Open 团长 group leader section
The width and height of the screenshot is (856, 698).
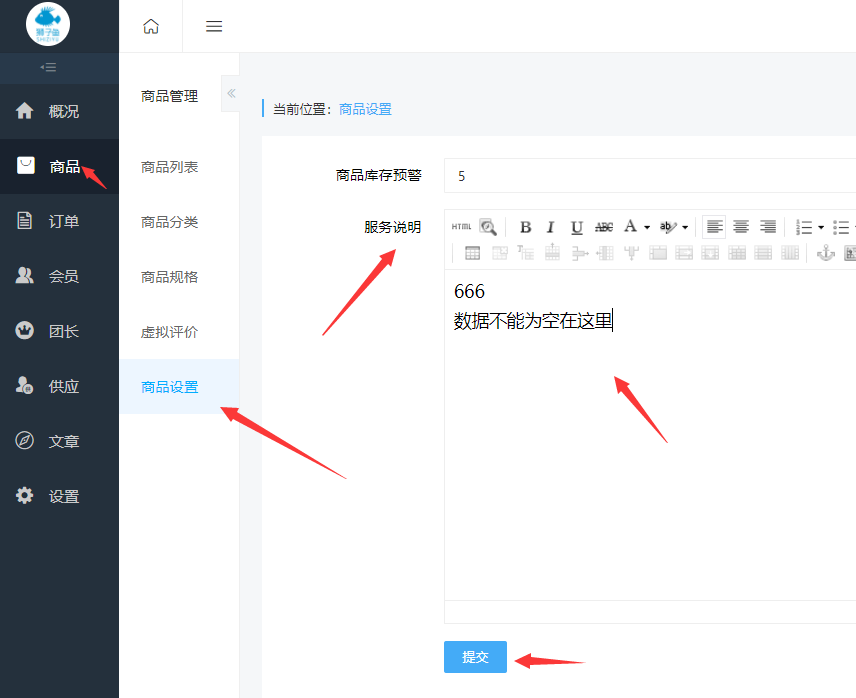click(x=60, y=331)
